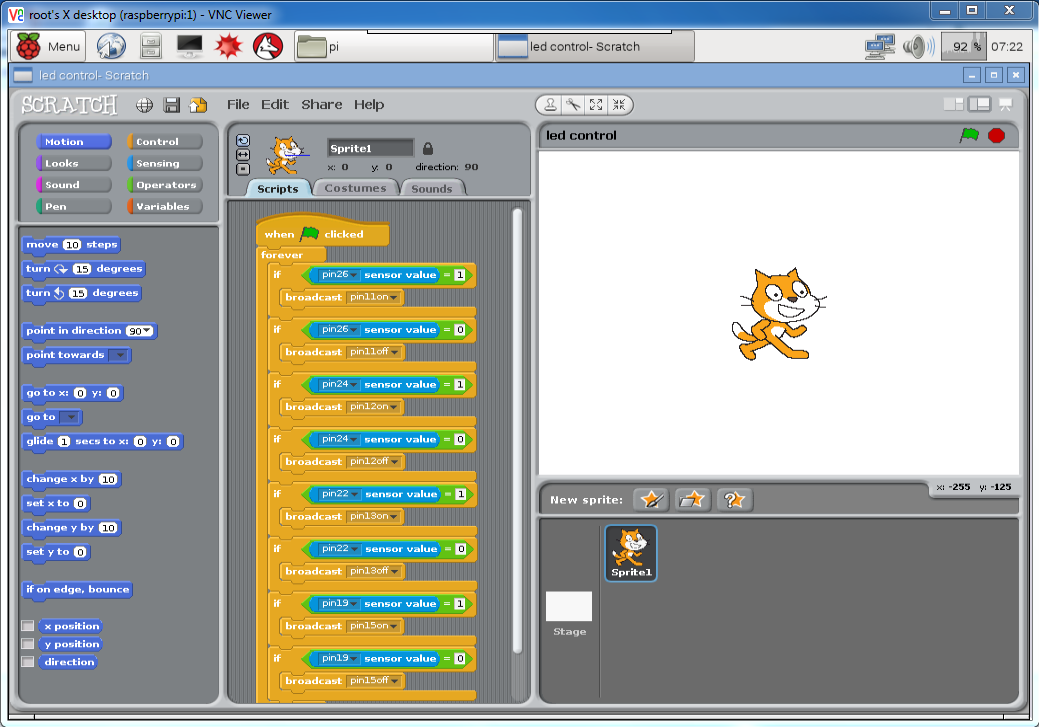Viewport: 1039px width, 727px height.
Task: Get a surprise sprite with question mark icon
Action: point(734,500)
